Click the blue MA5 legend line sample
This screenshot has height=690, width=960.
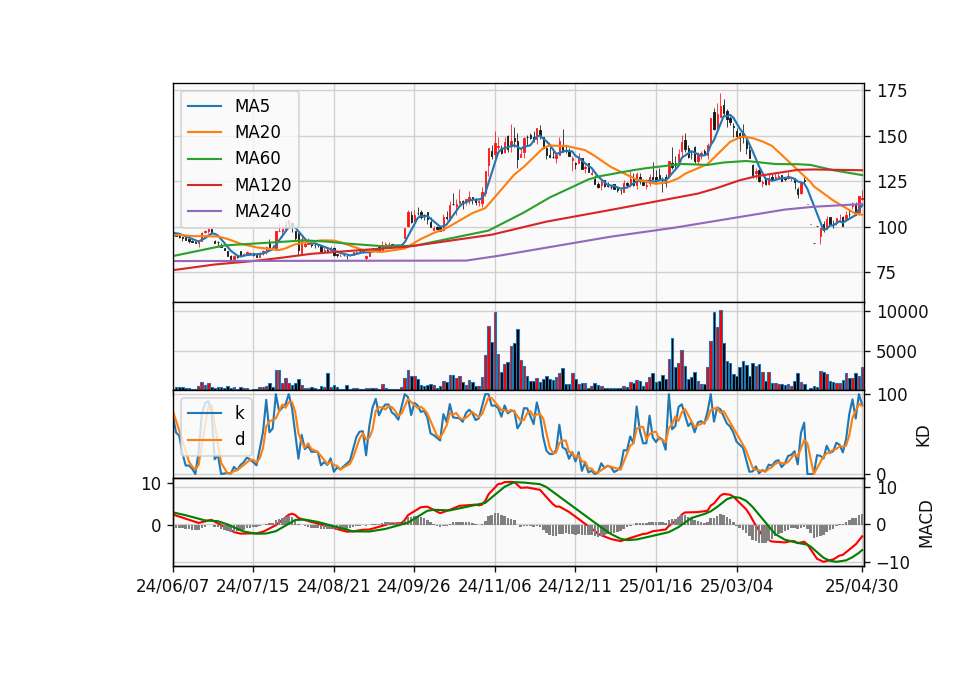tap(204, 106)
